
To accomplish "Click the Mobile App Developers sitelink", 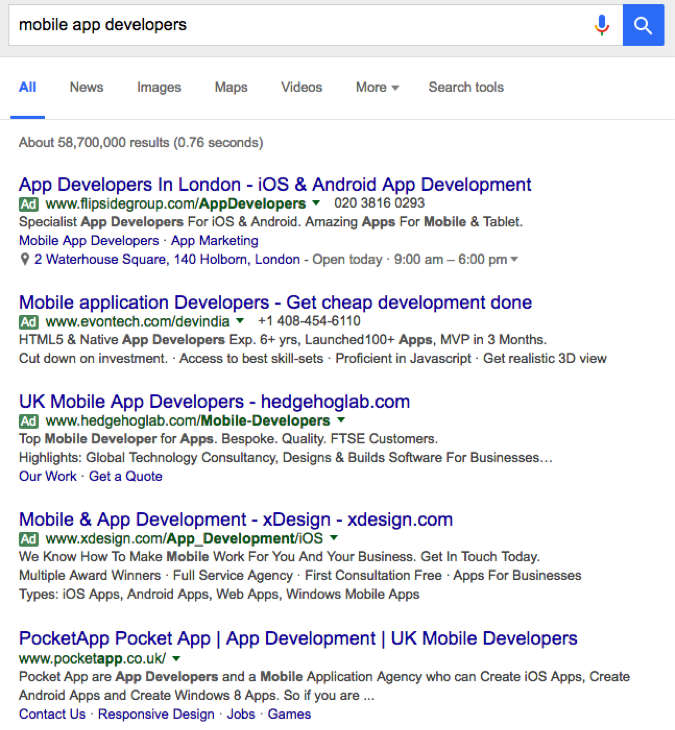I will (89, 241).
